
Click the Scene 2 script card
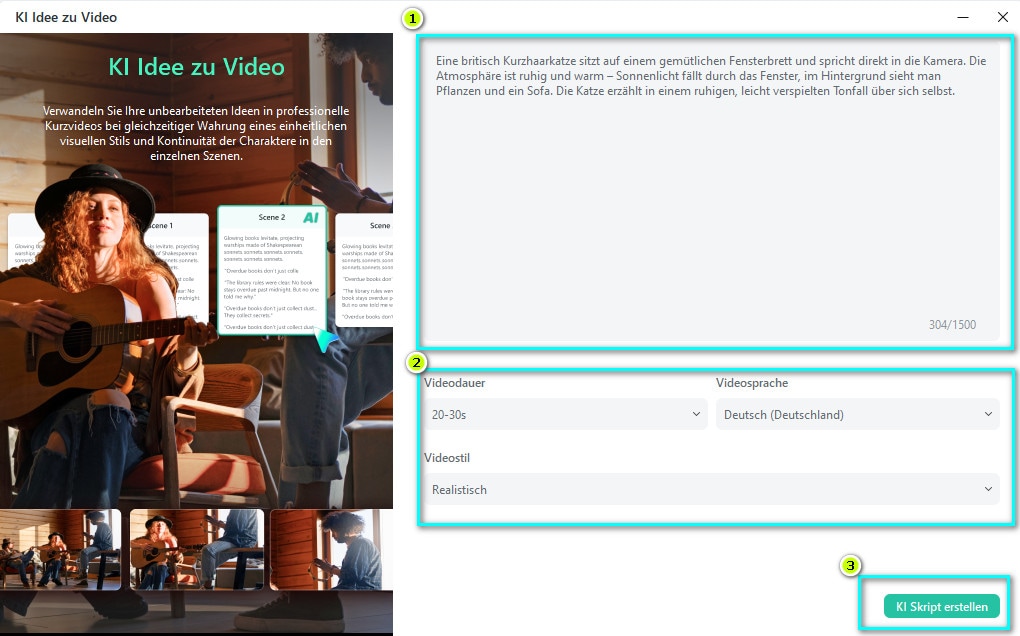pos(272,270)
